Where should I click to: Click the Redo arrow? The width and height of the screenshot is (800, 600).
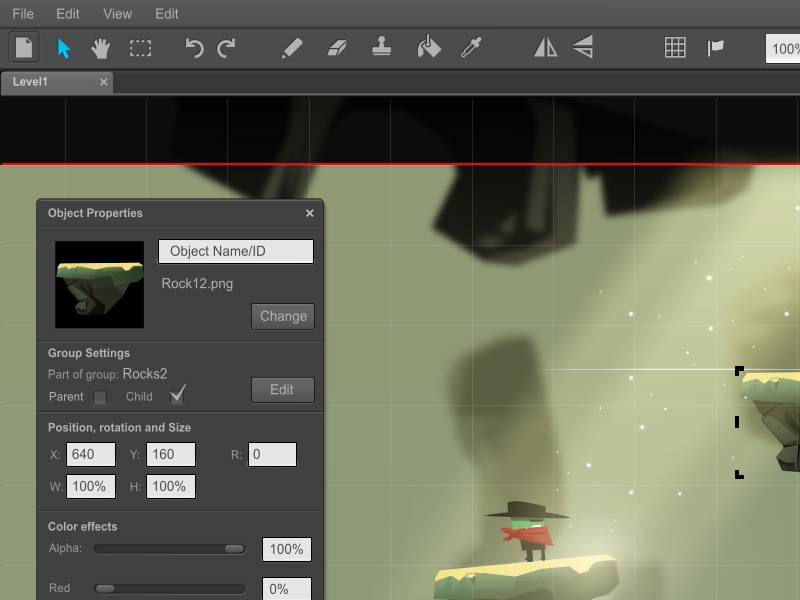click(227, 47)
